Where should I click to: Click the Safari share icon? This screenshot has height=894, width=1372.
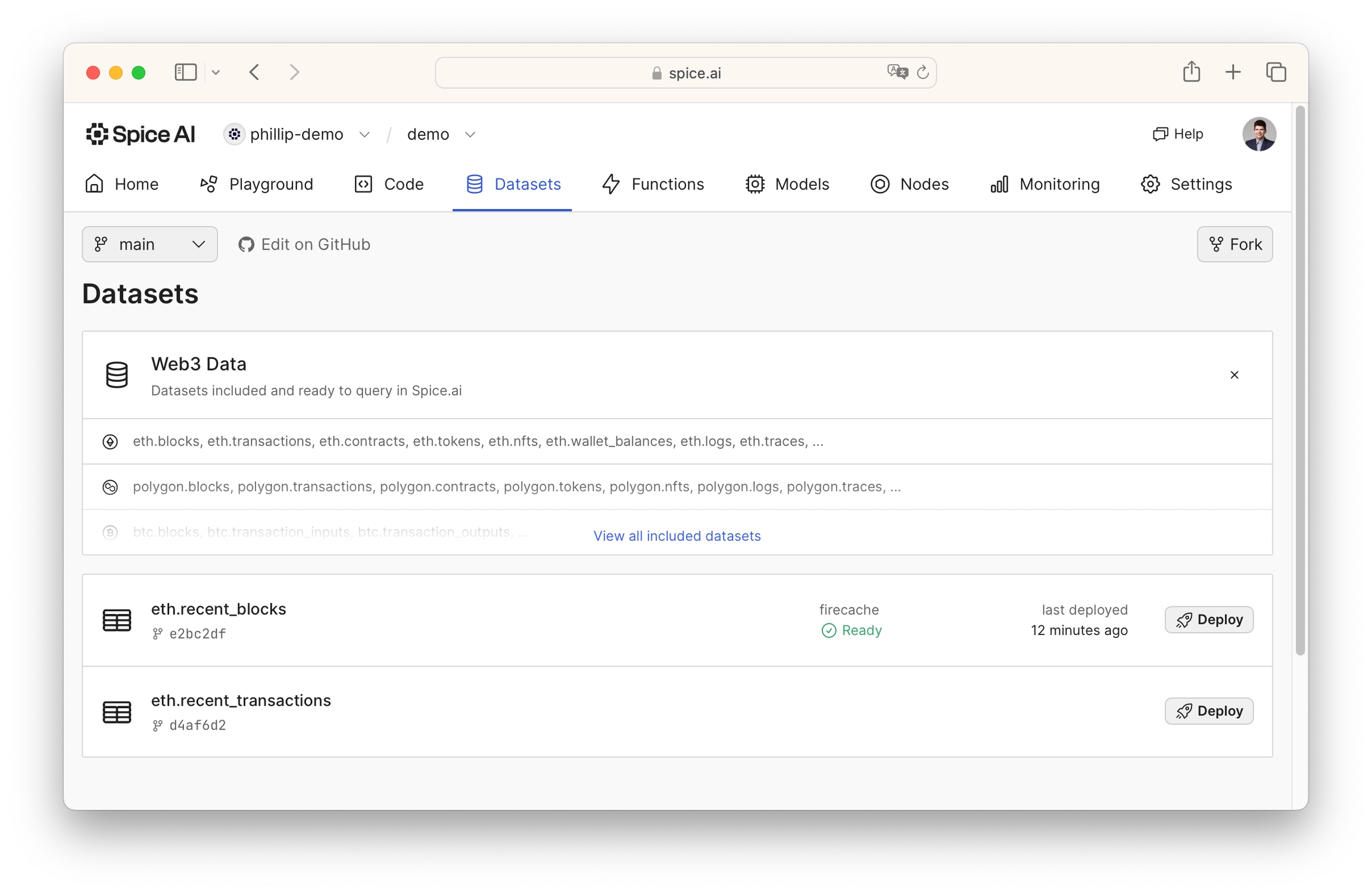(x=1191, y=72)
